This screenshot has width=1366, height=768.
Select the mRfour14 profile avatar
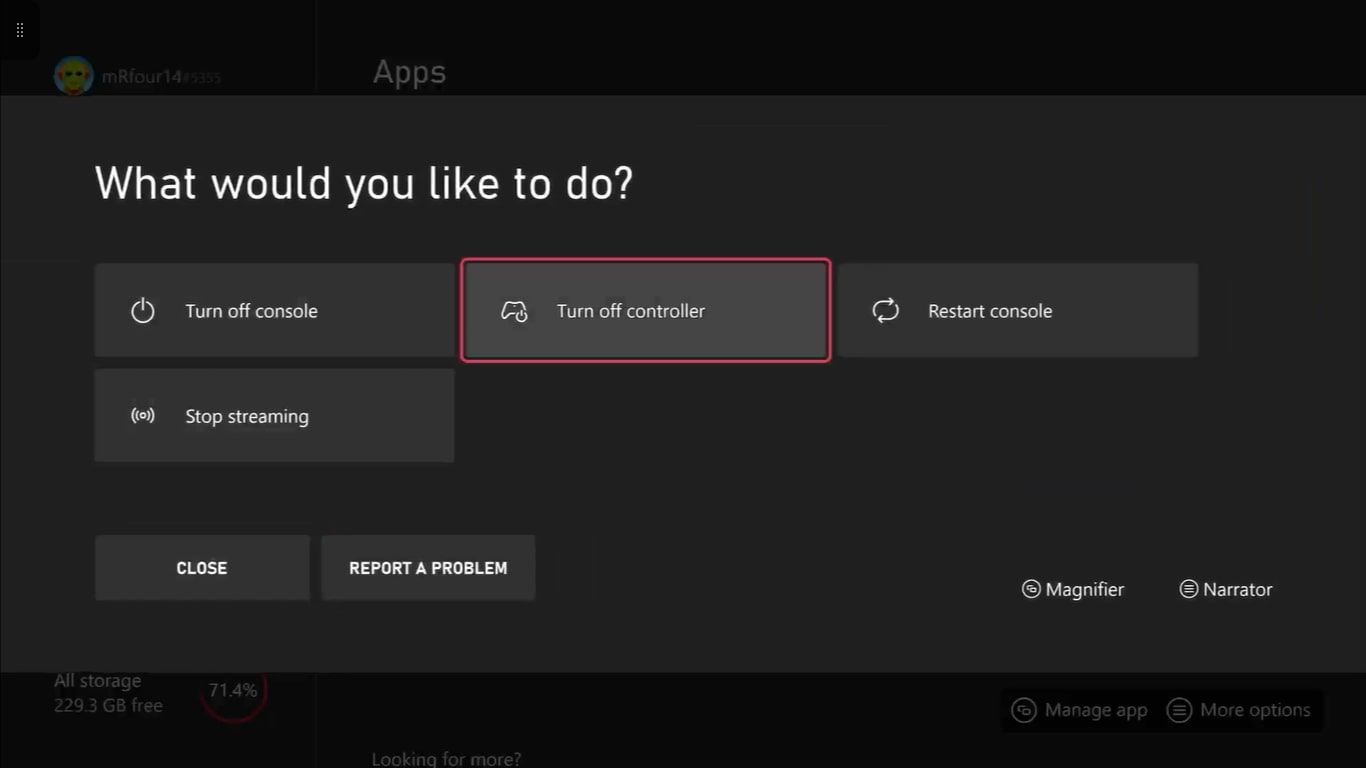(73, 75)
